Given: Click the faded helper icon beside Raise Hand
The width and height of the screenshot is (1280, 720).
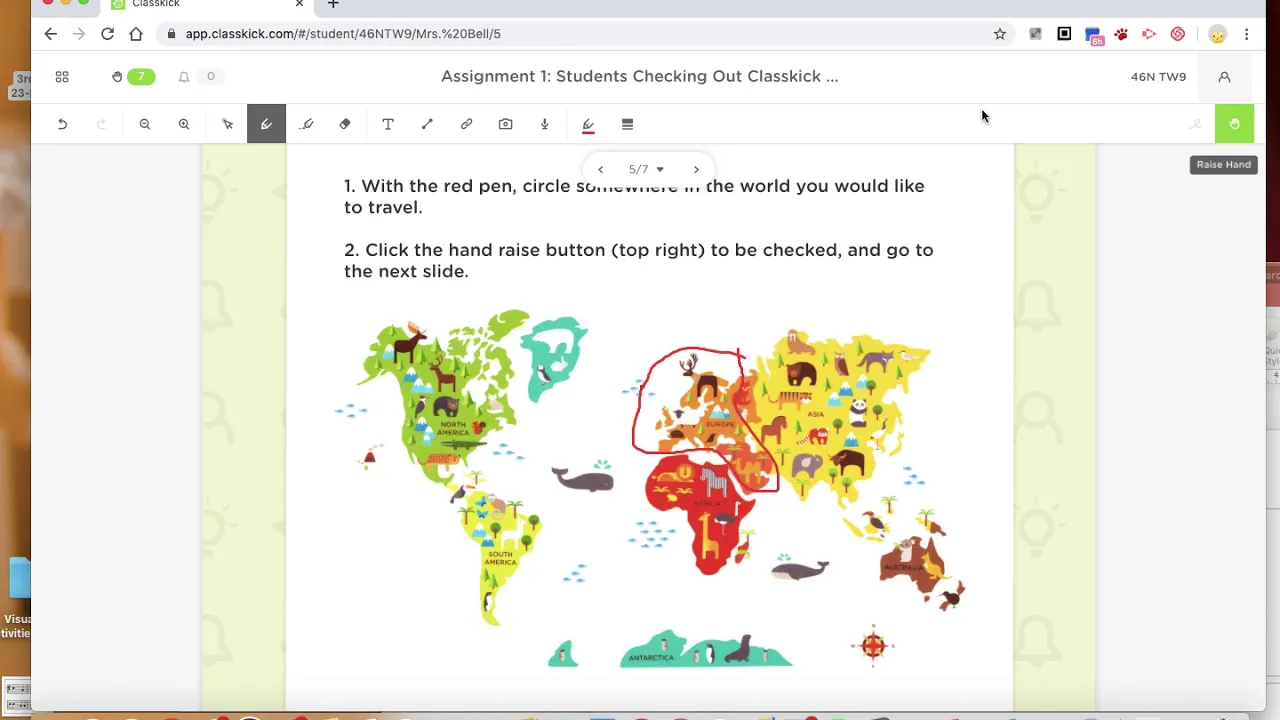Looking at the screenshot, I should pyautogui.click(x=1196, y=124).
